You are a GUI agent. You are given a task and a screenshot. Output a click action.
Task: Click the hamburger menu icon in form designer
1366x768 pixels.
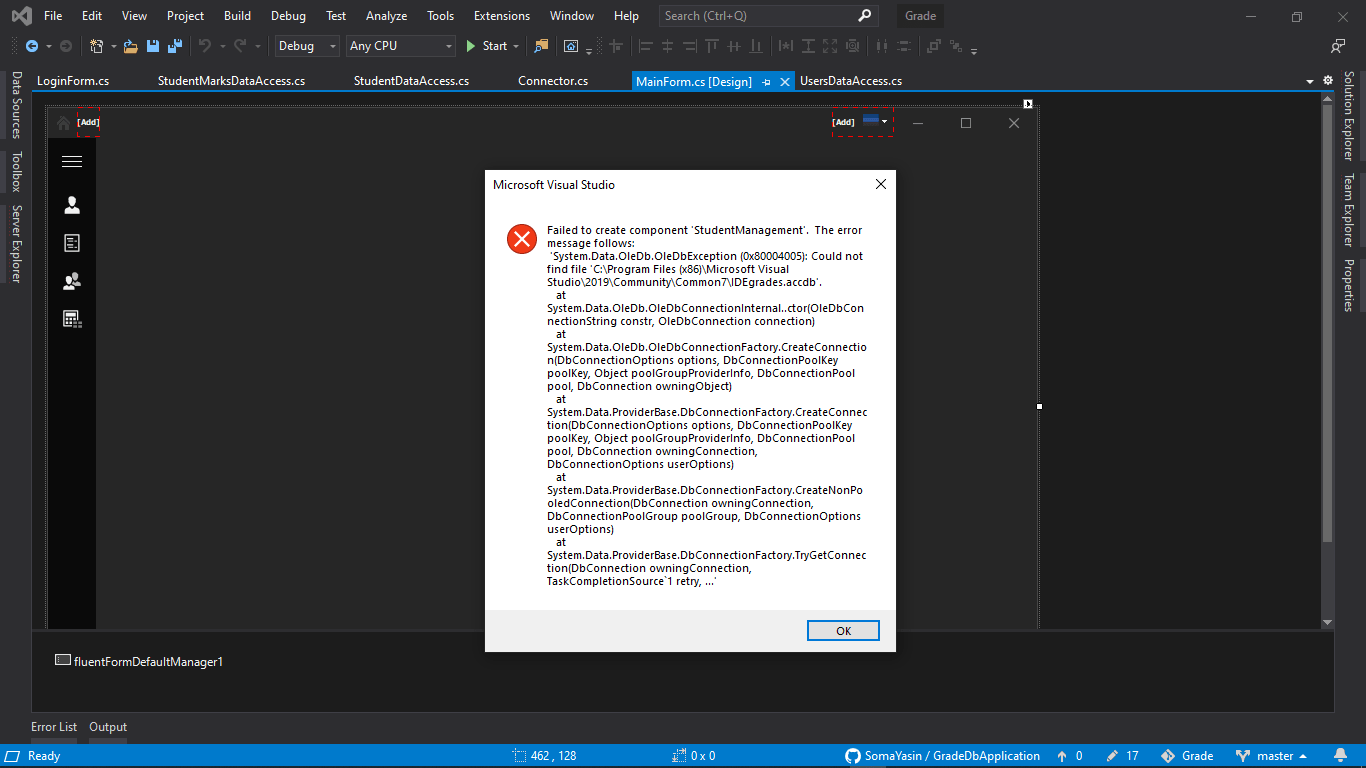click(72, 161)
